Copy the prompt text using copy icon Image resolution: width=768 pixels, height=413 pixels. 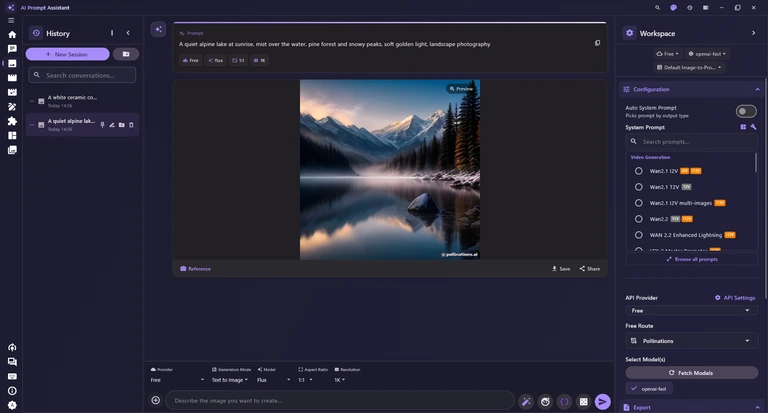pyautogui.click(x=598, y=43)
